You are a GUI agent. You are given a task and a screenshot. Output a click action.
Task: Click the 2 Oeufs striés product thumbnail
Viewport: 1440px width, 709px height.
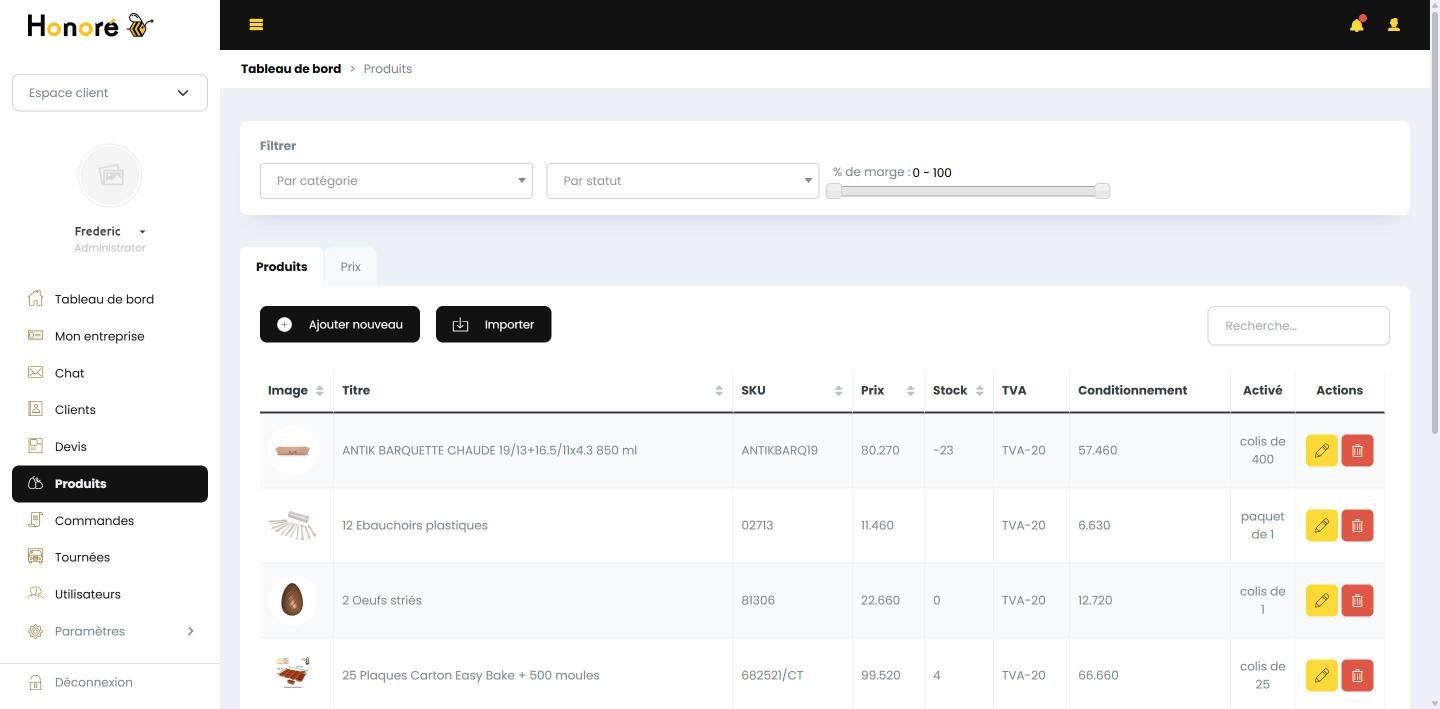click(x=292, y=600)
